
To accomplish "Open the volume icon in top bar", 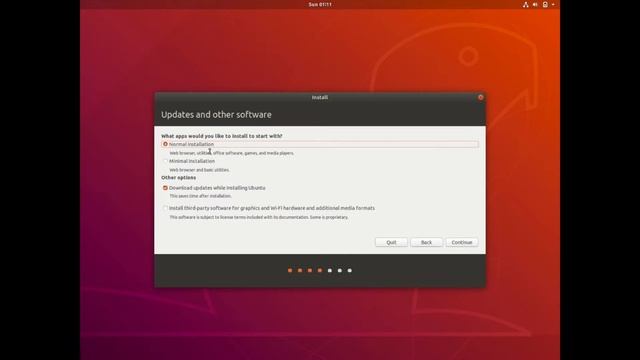I will (x=535, y=4).
